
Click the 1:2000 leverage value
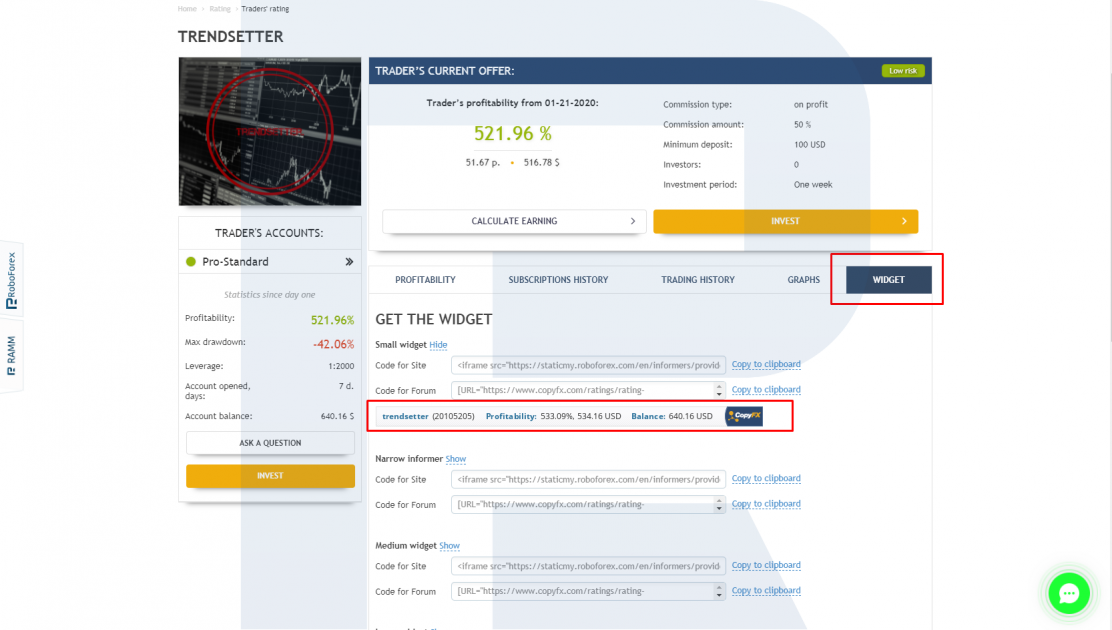(341, 366)
